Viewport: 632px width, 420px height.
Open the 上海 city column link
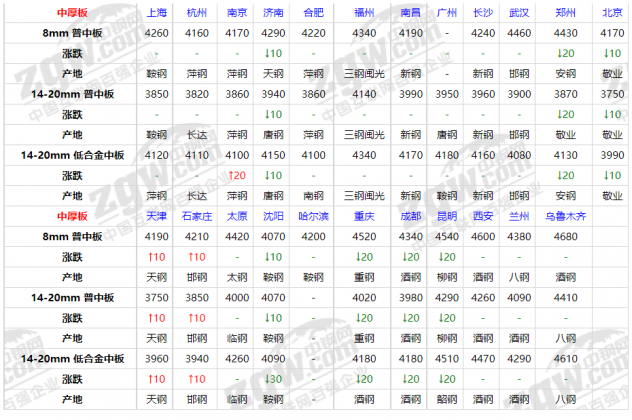[157, 13]
